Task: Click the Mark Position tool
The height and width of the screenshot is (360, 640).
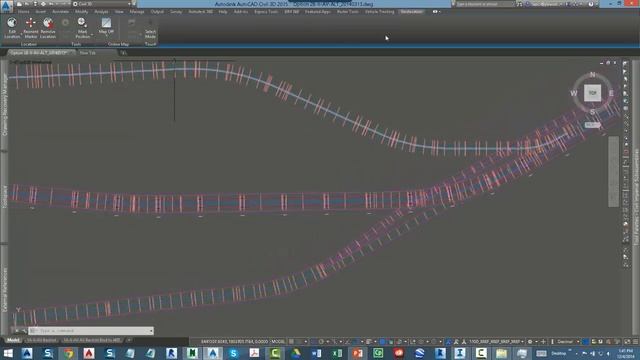Action: (x=82, y=28)
